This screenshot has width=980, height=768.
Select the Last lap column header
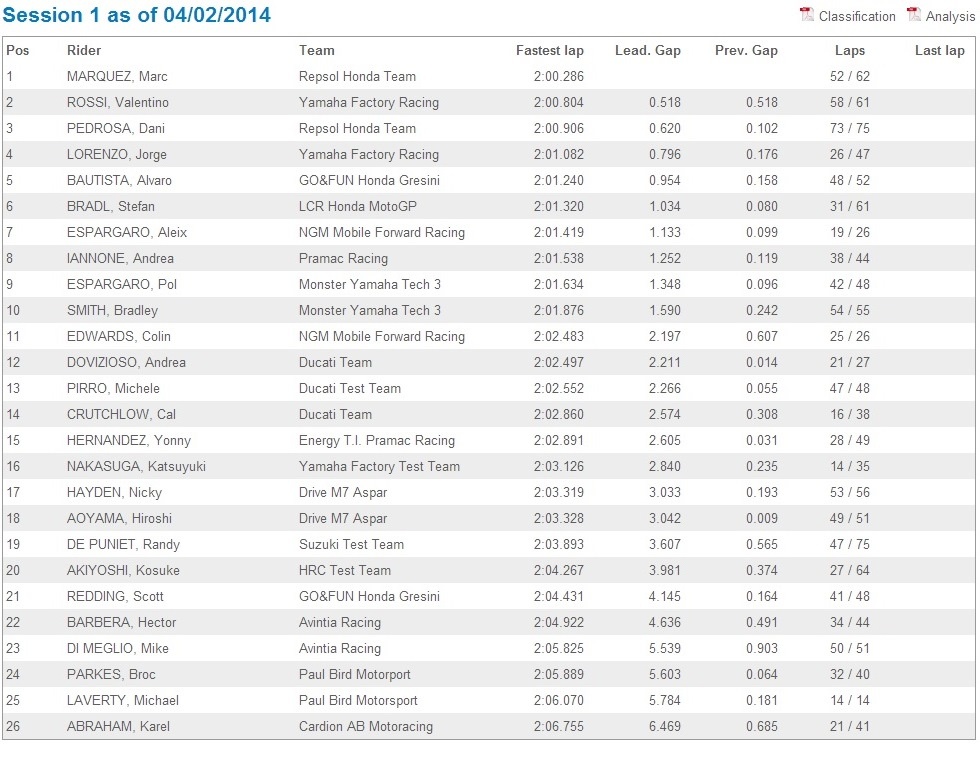(939, 51)
